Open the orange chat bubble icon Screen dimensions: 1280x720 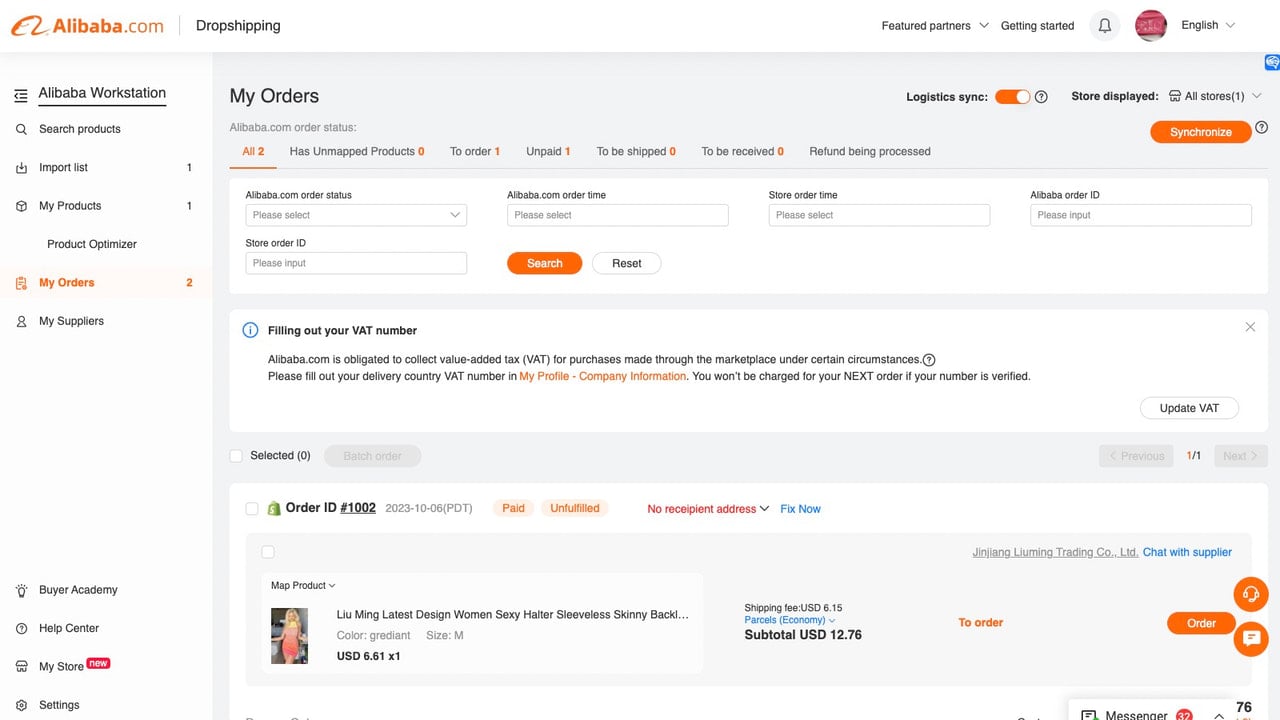1250,638
